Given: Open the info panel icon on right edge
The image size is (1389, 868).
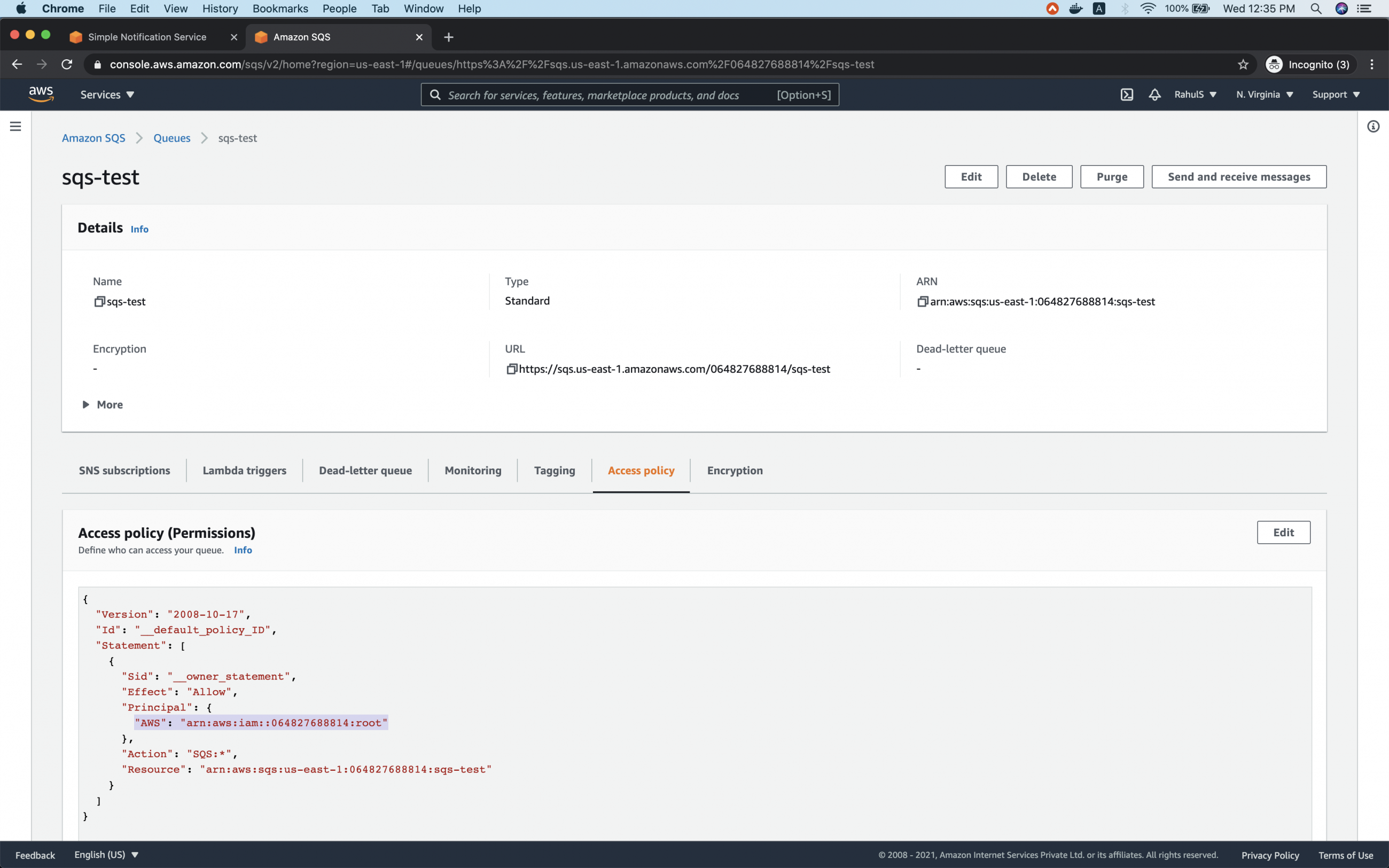Looking at the screenshot, I should tap(1374, 126).
